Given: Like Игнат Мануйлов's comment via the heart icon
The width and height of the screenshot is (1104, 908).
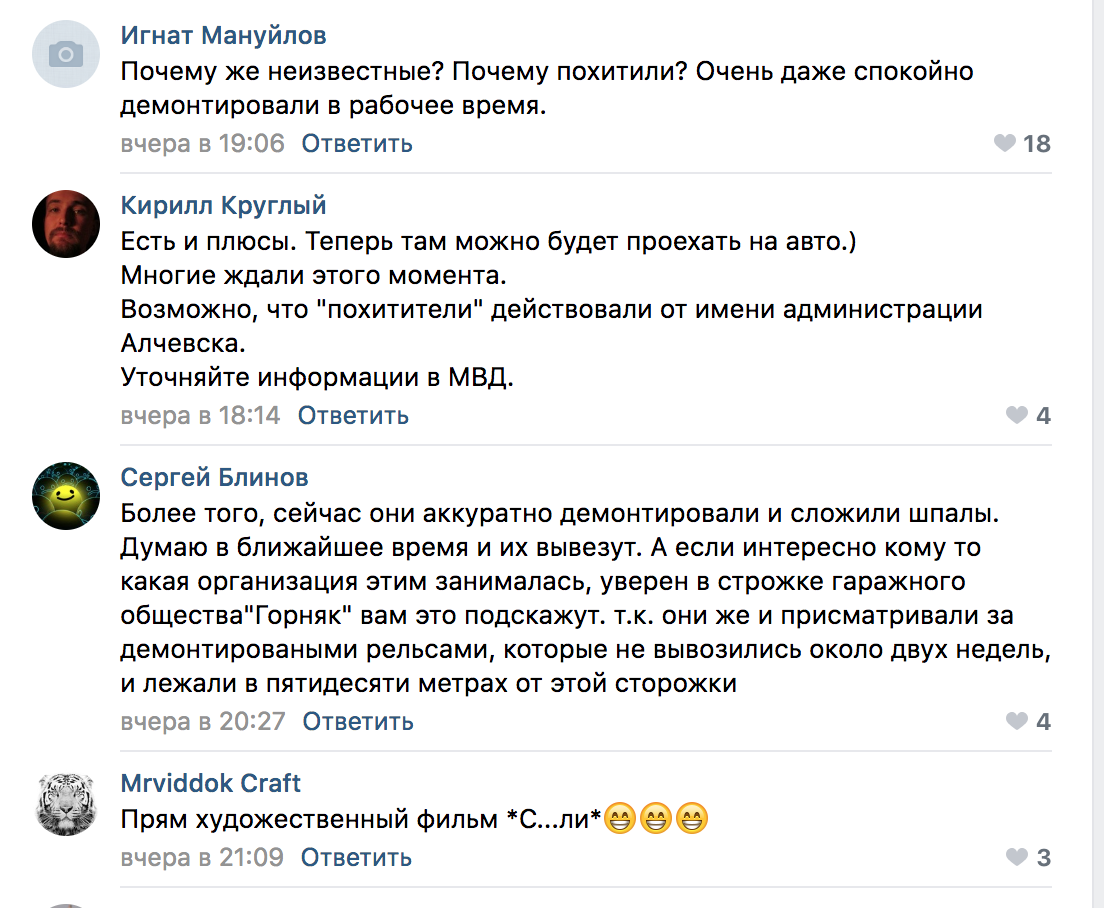Looking at the screenshot, I should pos(1005,143).
